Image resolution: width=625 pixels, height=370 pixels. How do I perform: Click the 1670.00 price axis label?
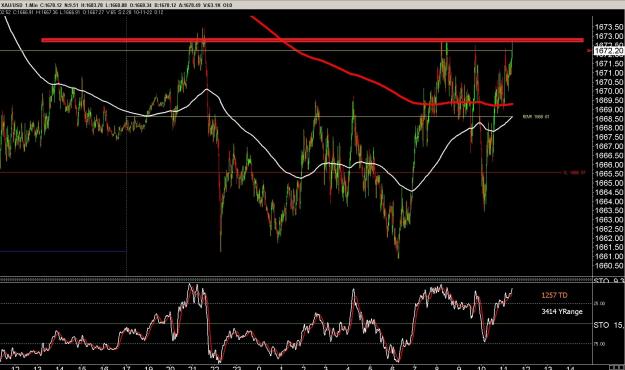click(609, 91)
